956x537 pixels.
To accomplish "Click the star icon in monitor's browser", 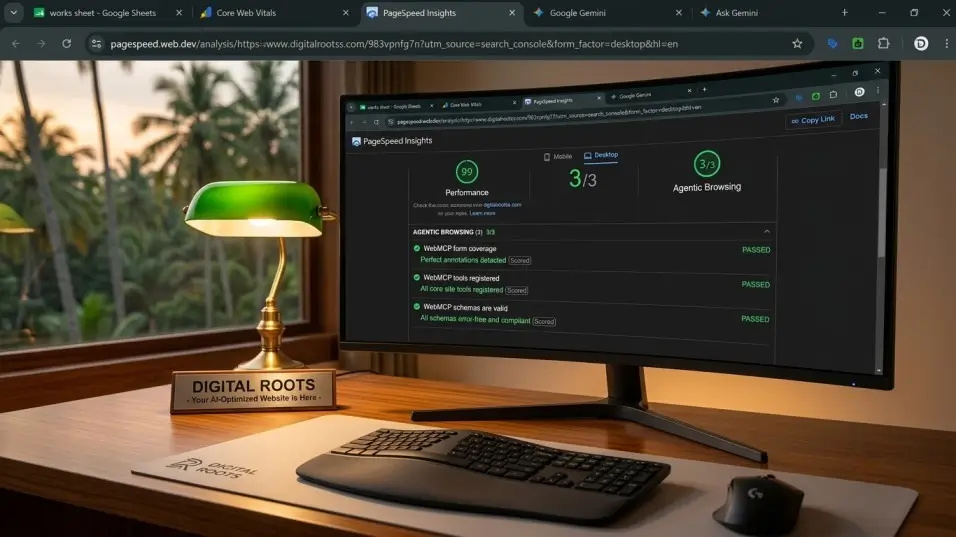I will tap(776, 100).
